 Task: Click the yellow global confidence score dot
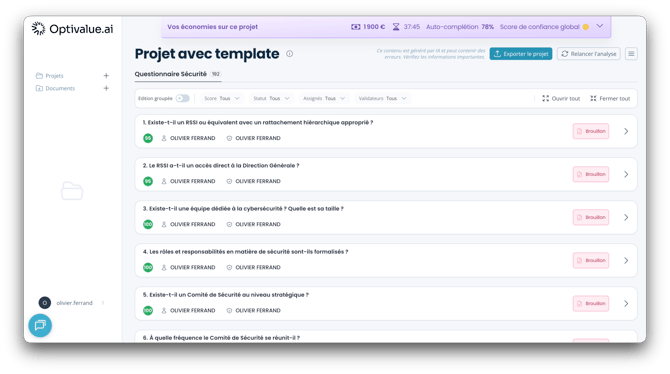pyautogui.click(x=586, y=27)
